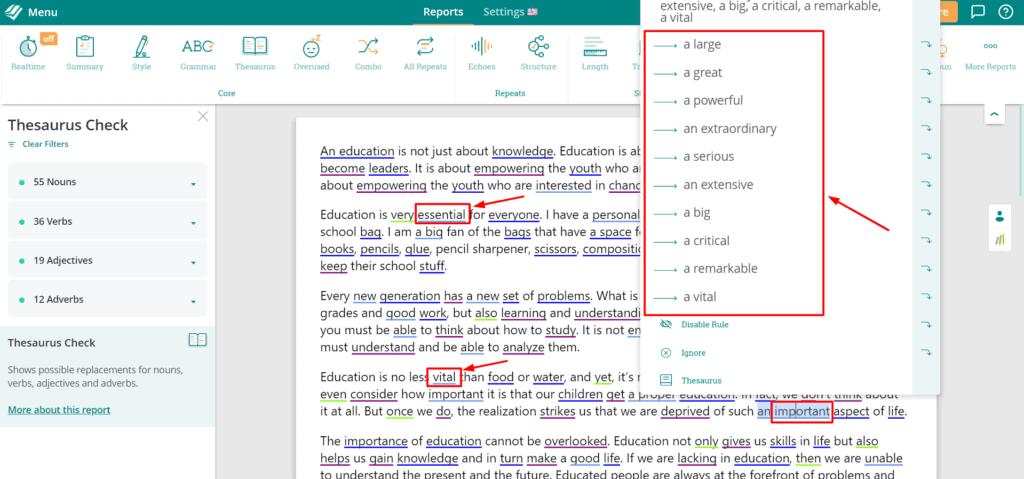Replace with 'a powerful' suggestion
This screenshot has height=479, width=1024.
(x=713, y=101)
